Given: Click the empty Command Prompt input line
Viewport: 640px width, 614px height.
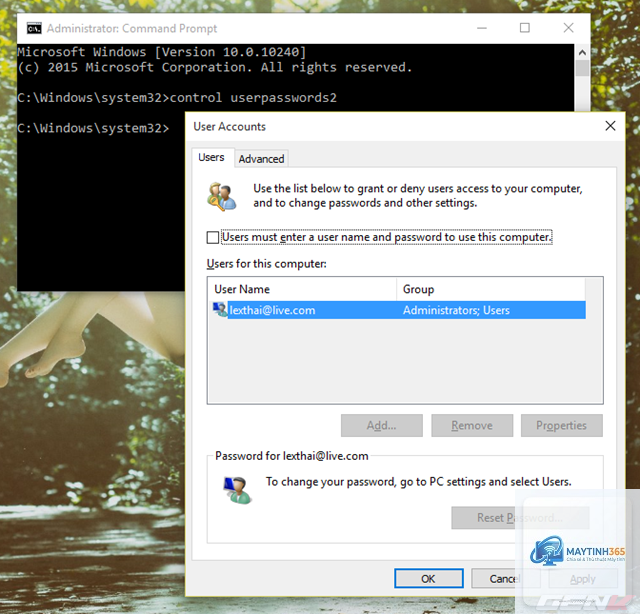Looking at the screenshot, I should pyautogui.click(x=93, y=128).
